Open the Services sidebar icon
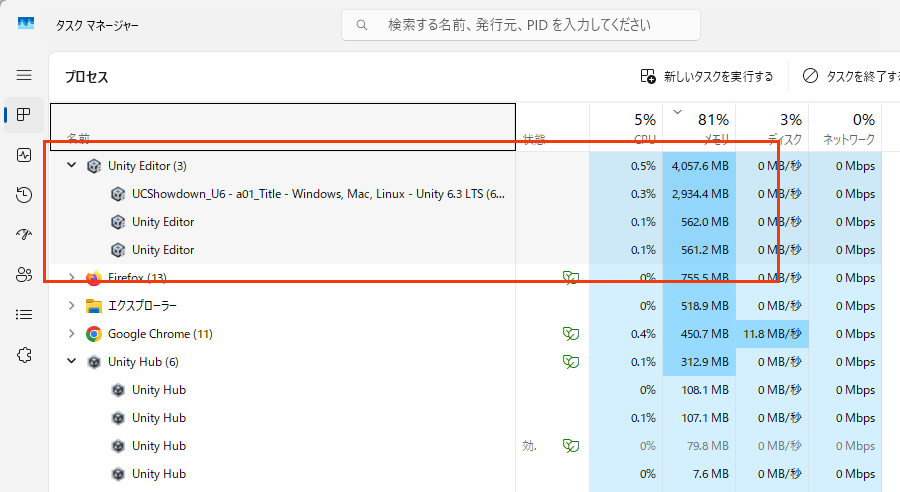 tap(24, 355)
